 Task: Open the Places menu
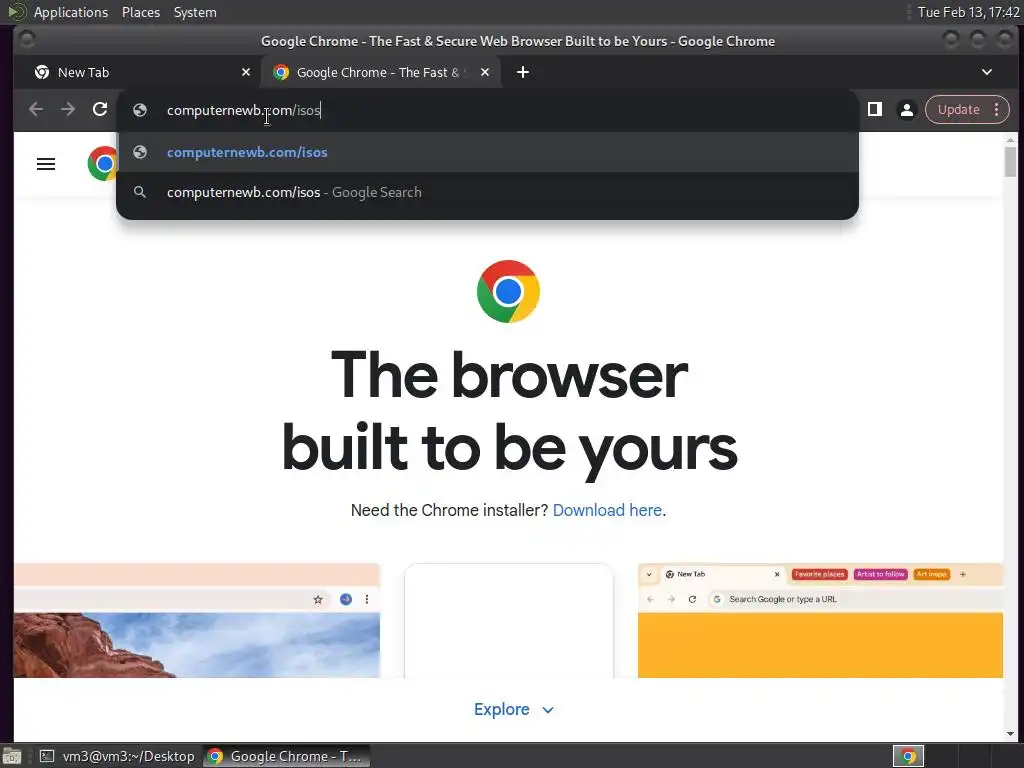(140, 12)
